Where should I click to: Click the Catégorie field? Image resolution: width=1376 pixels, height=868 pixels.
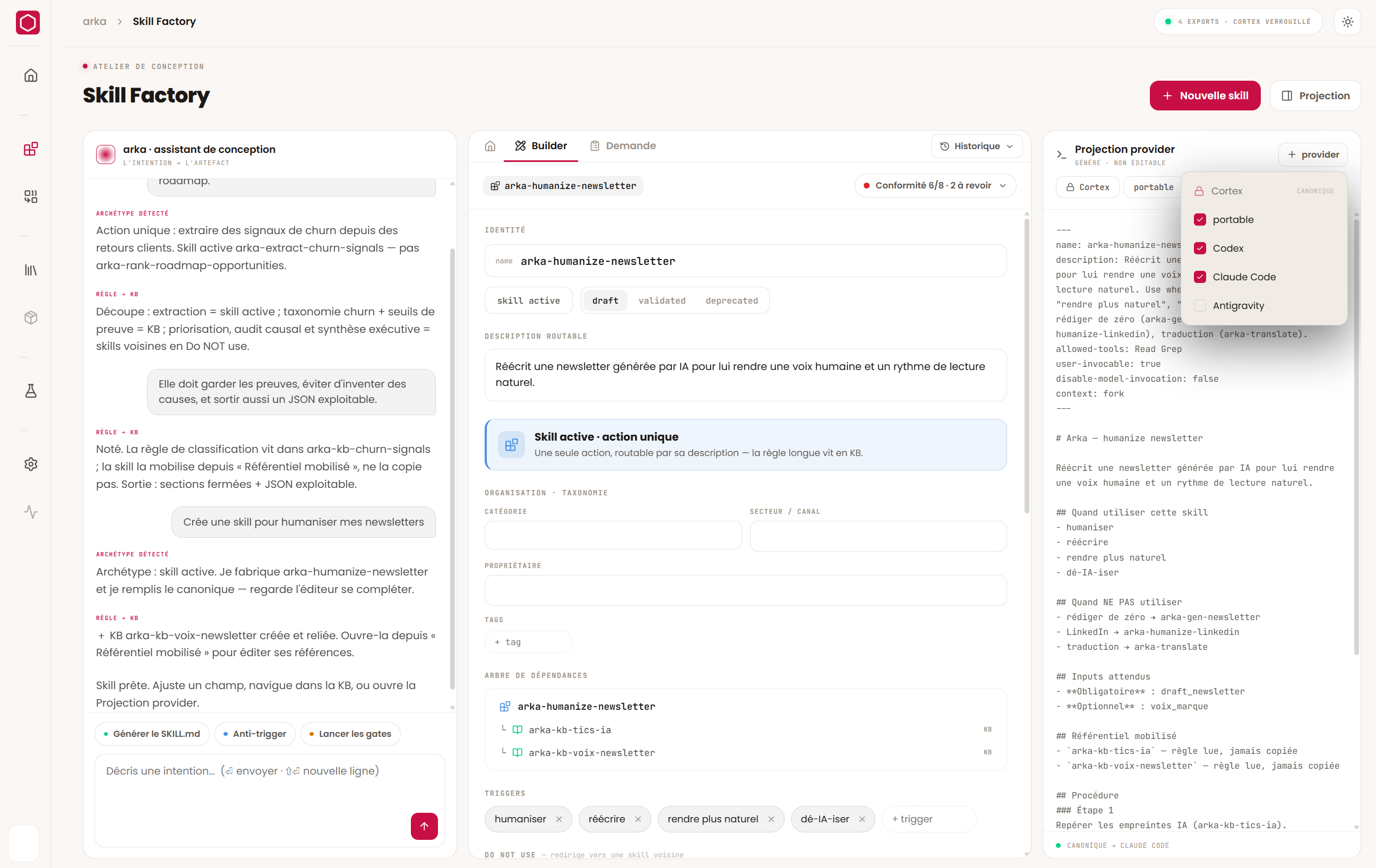tap(613, 536)
